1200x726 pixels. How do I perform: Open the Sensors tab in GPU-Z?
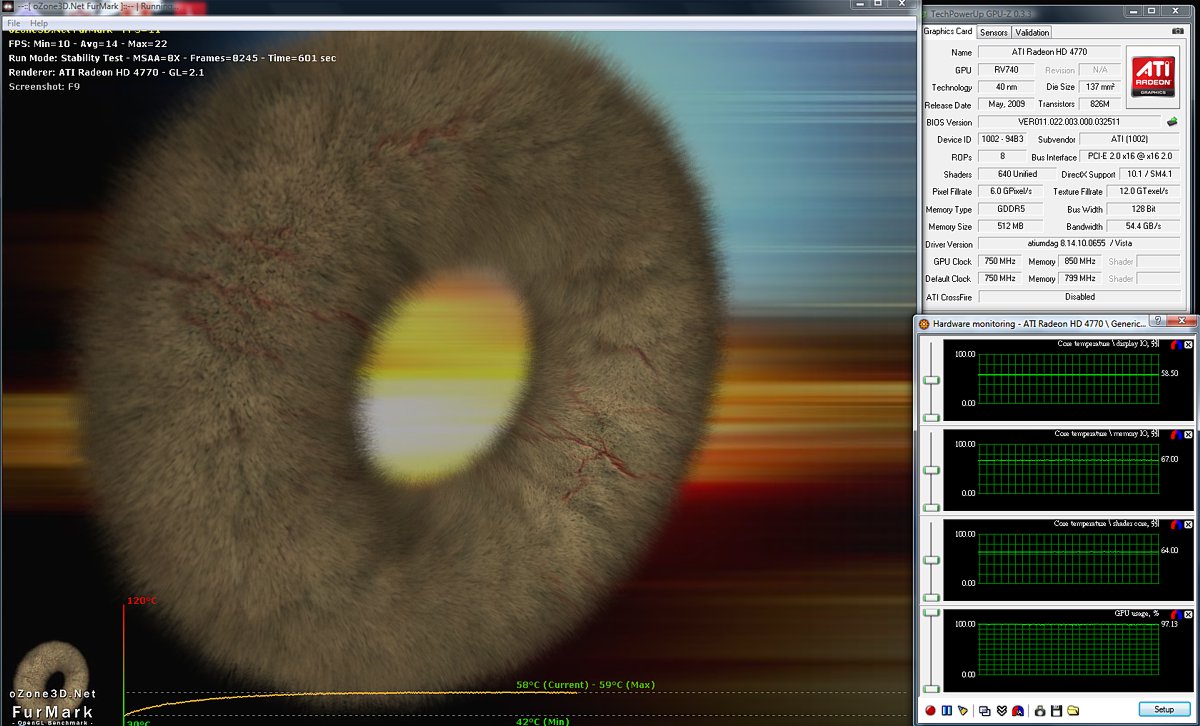993,33
